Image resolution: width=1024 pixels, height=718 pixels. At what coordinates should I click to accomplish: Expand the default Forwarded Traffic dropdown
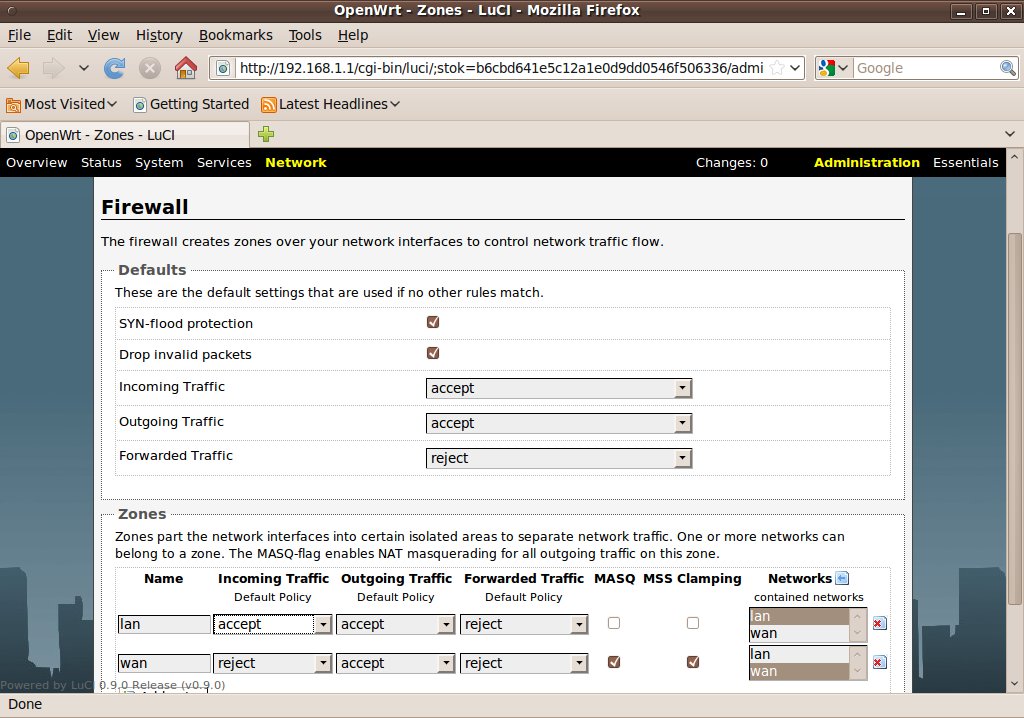pyautogui.click(x=558, y=458)
